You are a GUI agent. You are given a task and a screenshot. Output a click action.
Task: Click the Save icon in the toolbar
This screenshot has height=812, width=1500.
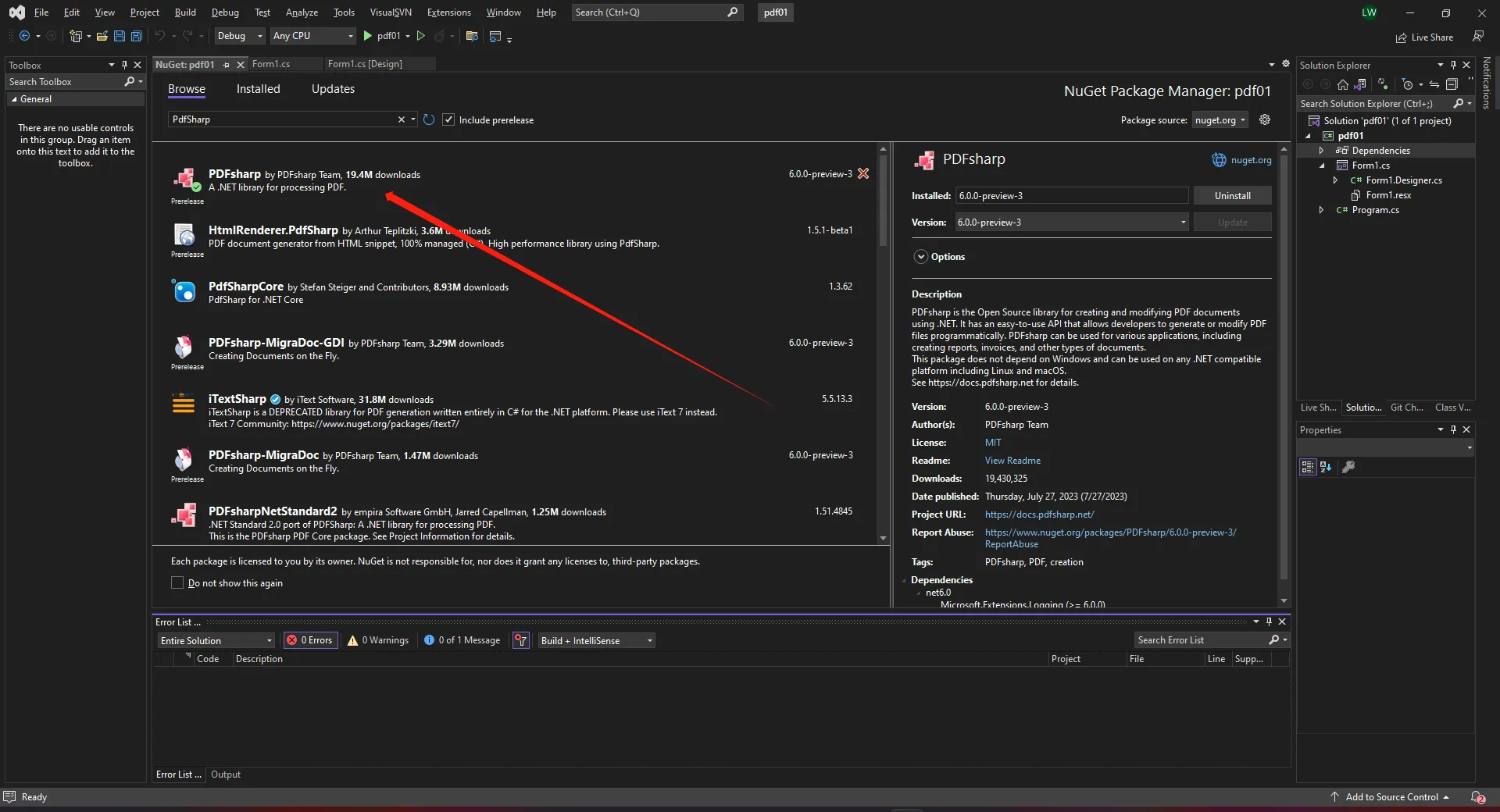[x=120, y=36]
